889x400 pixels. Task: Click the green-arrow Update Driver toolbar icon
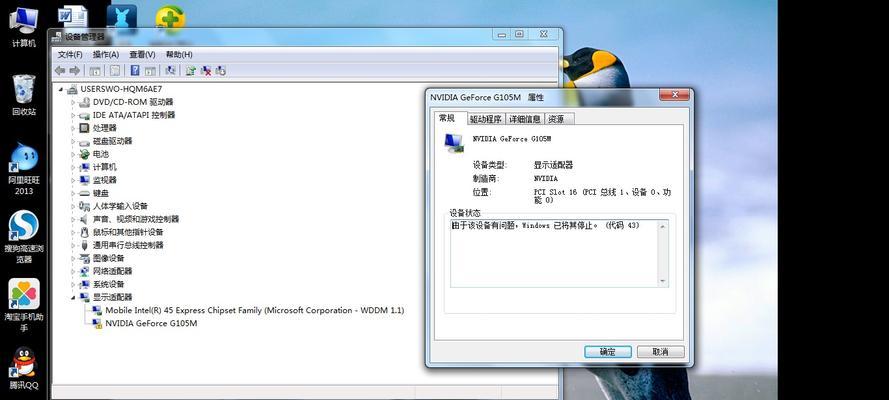(x=191, y=71)
